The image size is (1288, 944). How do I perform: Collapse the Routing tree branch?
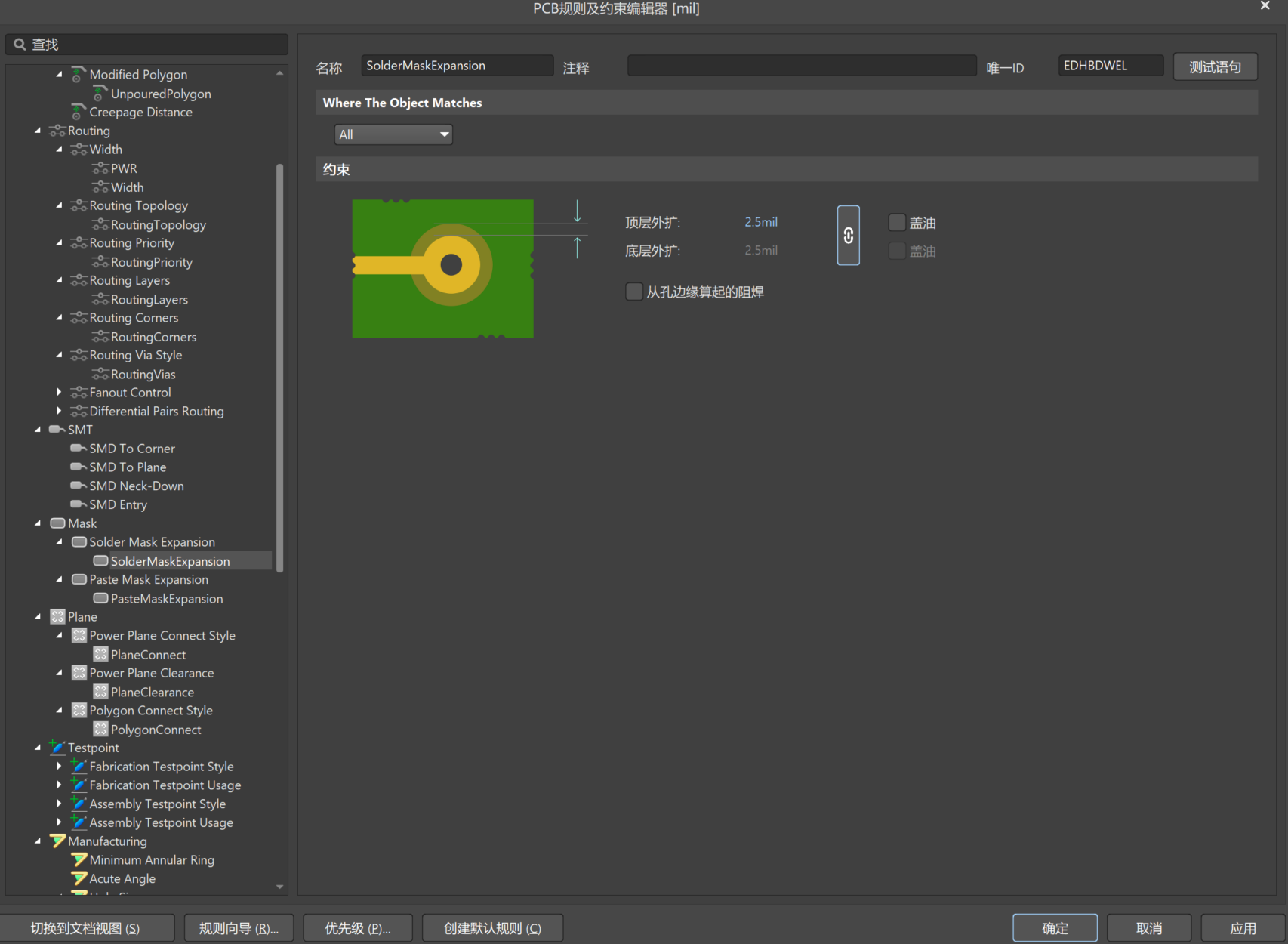(x=39, y=130)
